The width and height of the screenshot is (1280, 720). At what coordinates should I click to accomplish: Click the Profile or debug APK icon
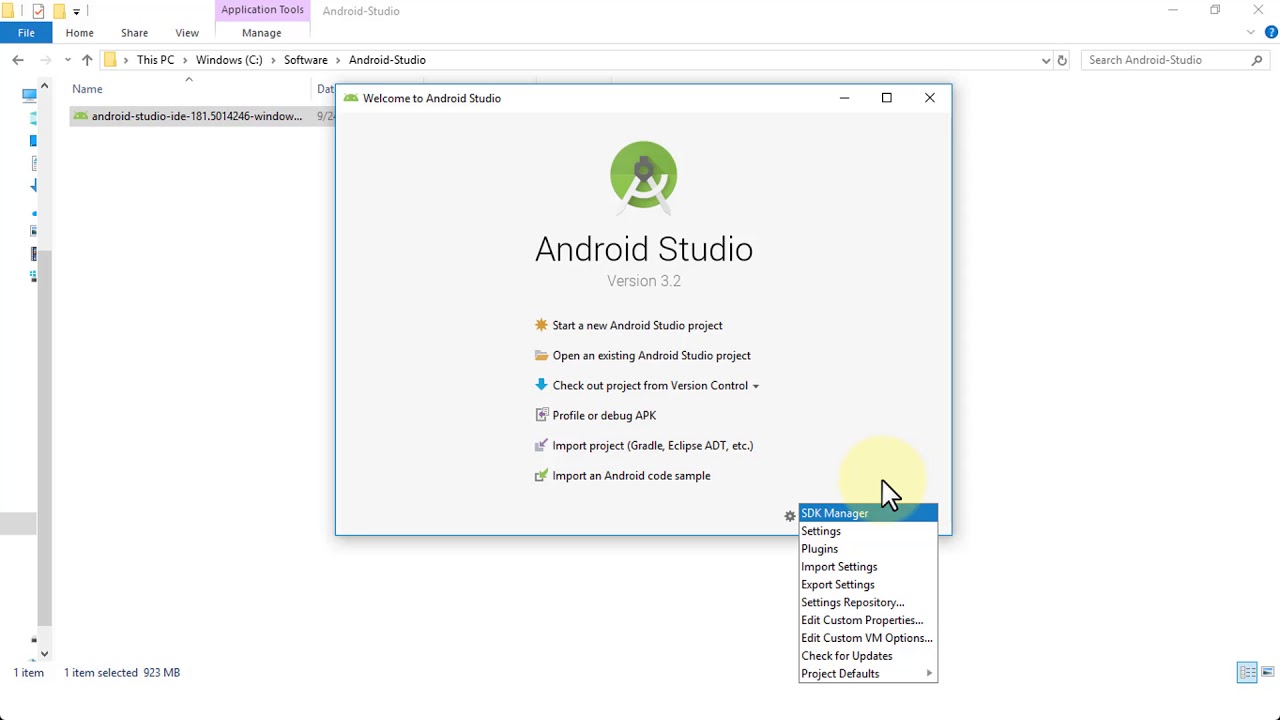[x=541, y=415]
